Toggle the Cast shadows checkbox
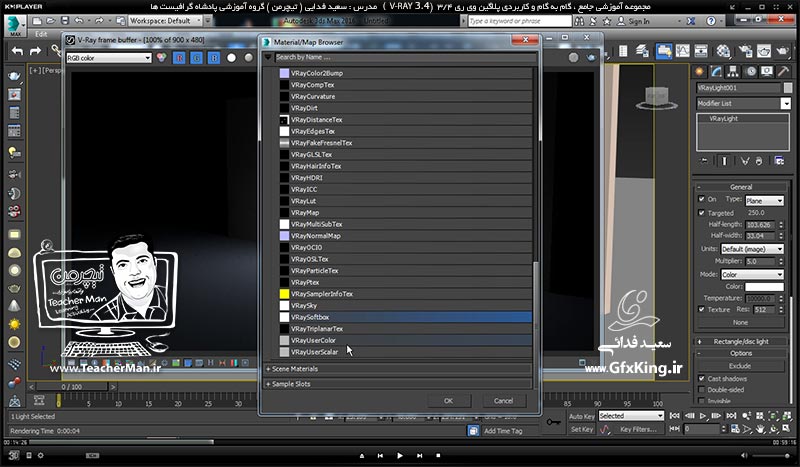 (x=702, y=379)
